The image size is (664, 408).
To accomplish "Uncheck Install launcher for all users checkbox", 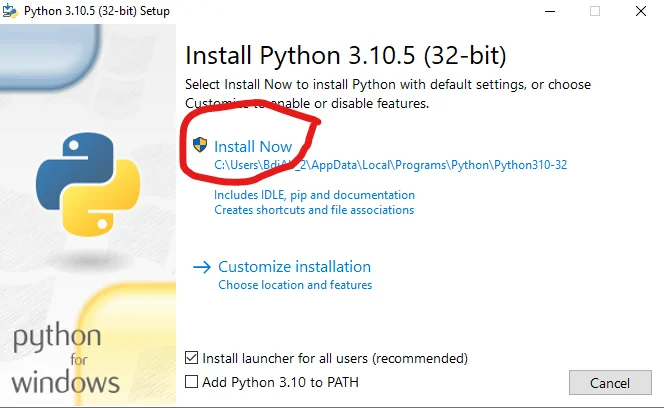I will pos(192,358).
